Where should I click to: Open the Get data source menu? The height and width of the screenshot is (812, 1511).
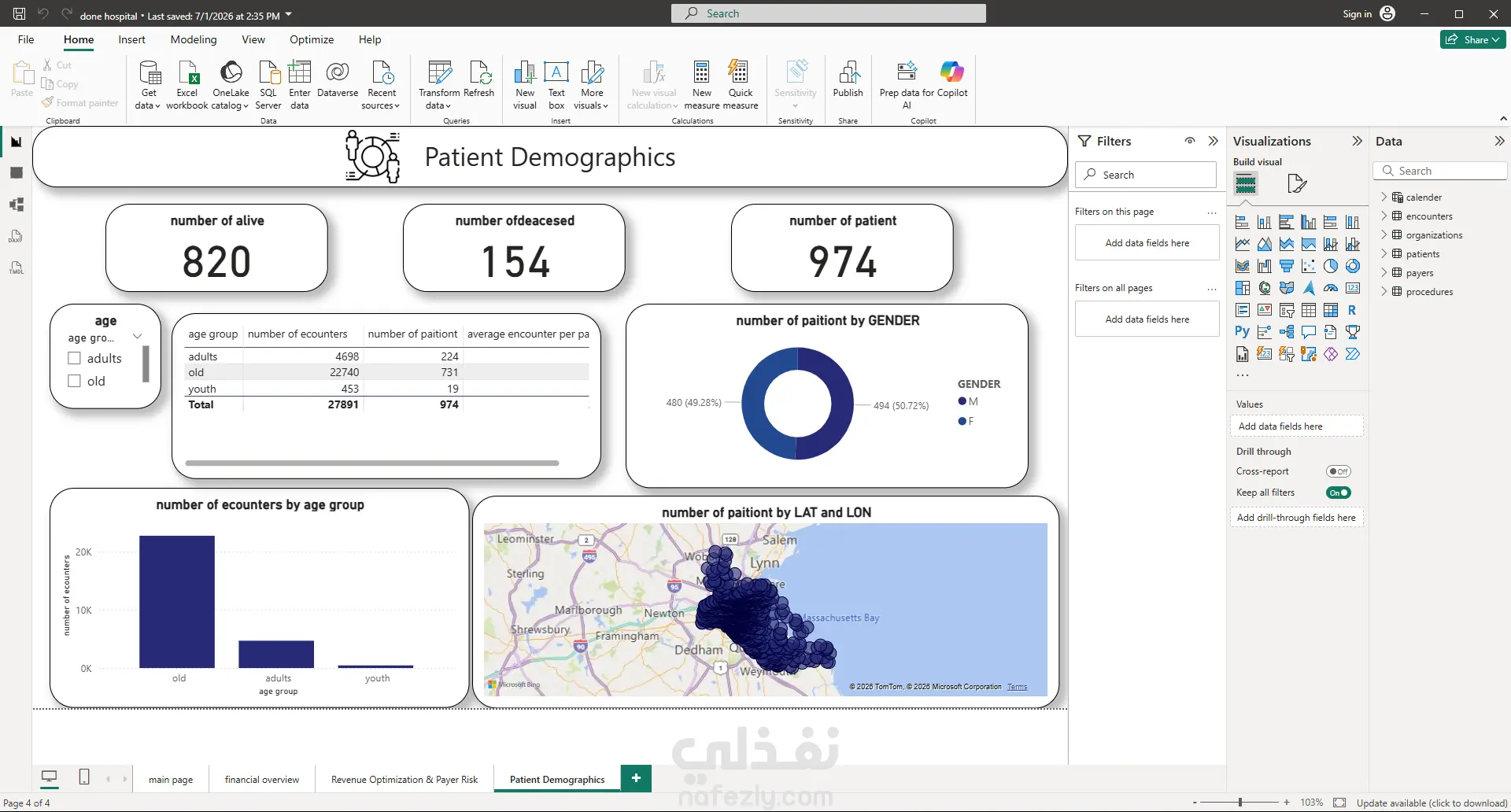148,85
